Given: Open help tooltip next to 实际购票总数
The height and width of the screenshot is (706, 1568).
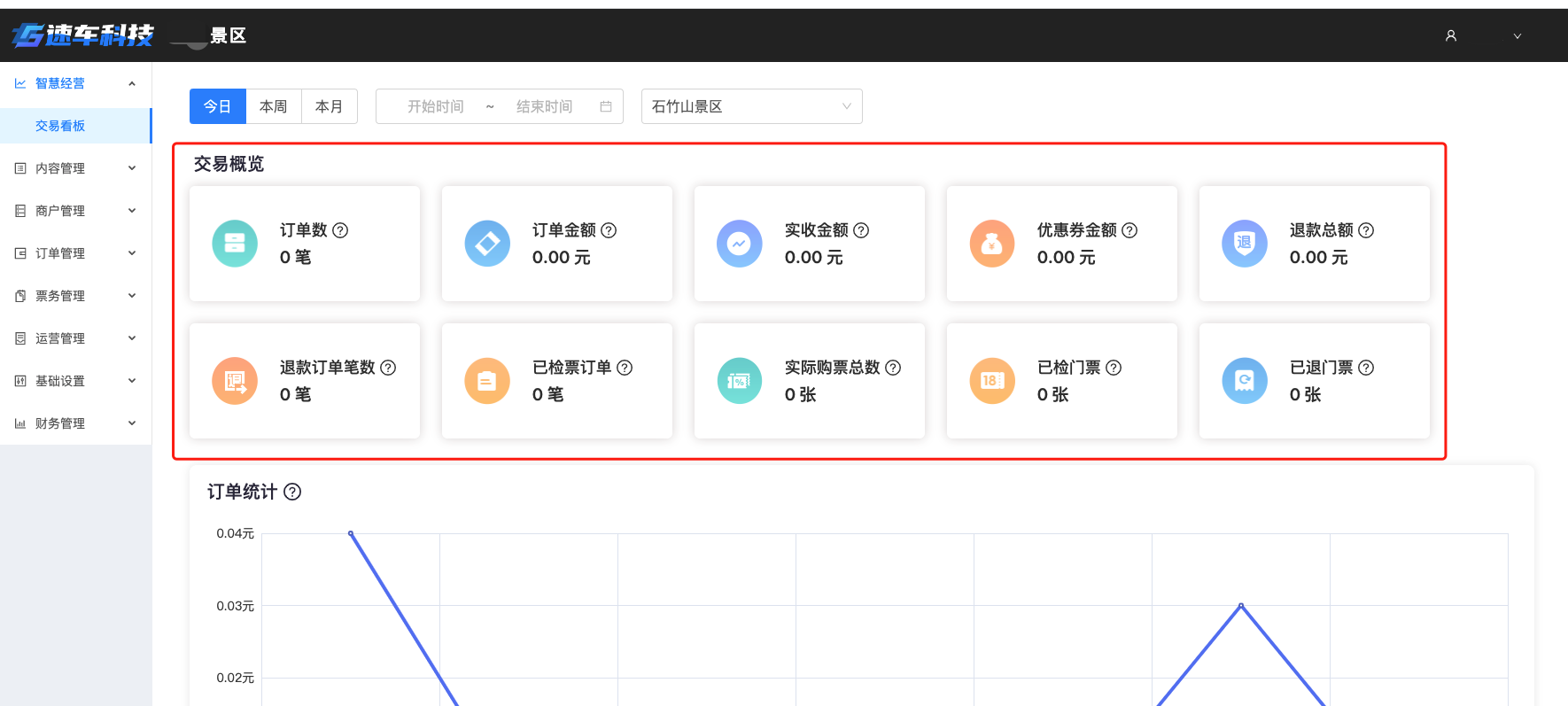Looking at the screenshot, I should (x=893, y=368).
